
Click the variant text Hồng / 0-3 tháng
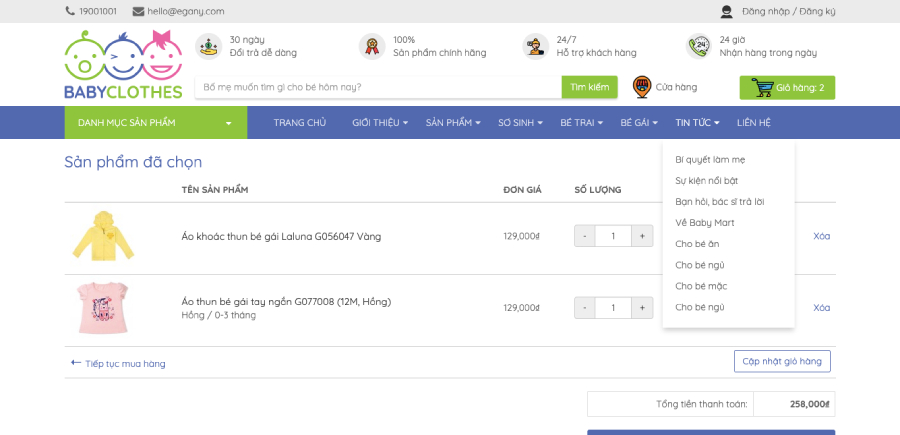point(219,315)
